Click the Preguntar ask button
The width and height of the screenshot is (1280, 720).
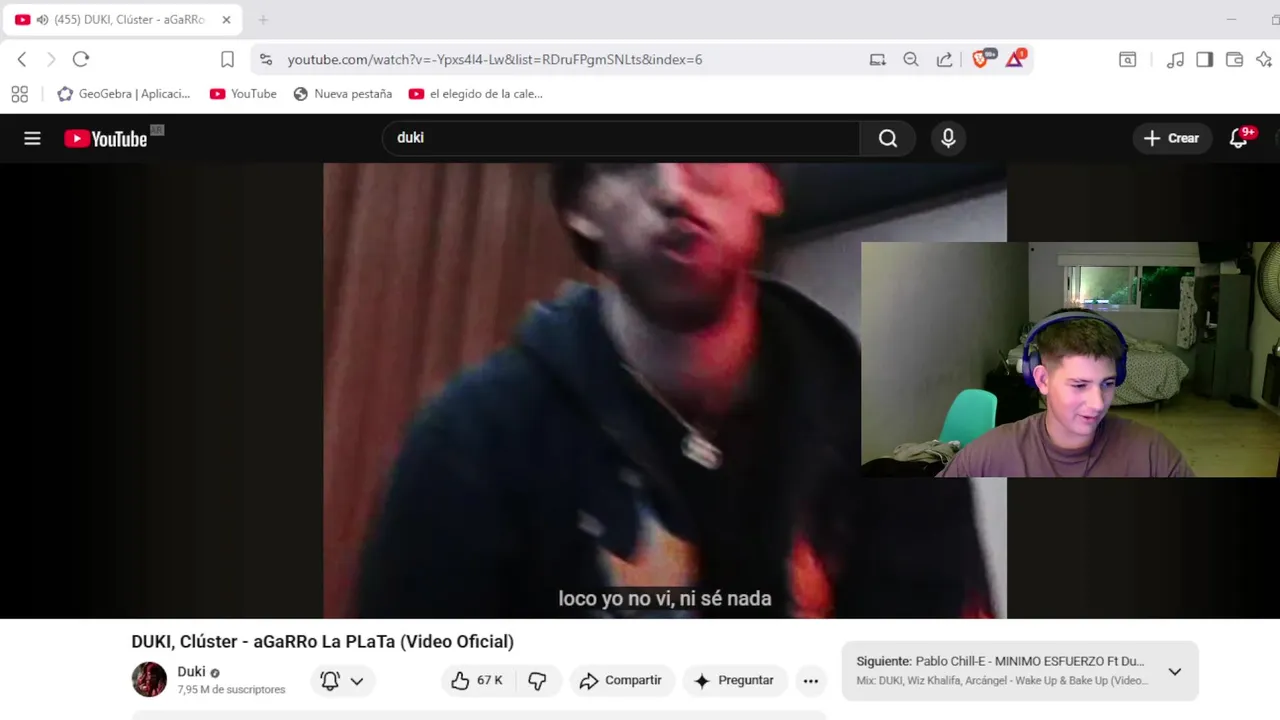(734, 681)
